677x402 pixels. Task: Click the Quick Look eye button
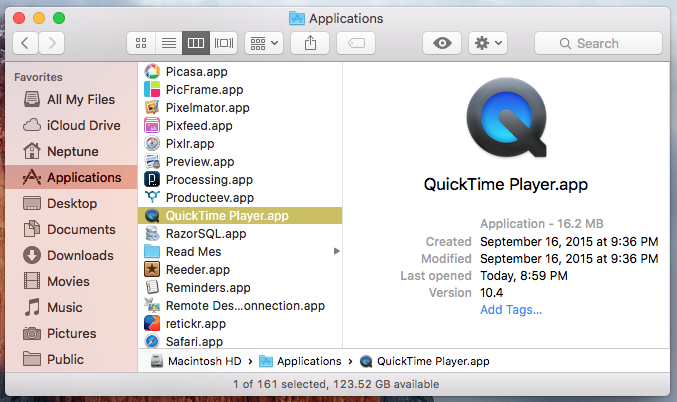click(x=442, y=43)
